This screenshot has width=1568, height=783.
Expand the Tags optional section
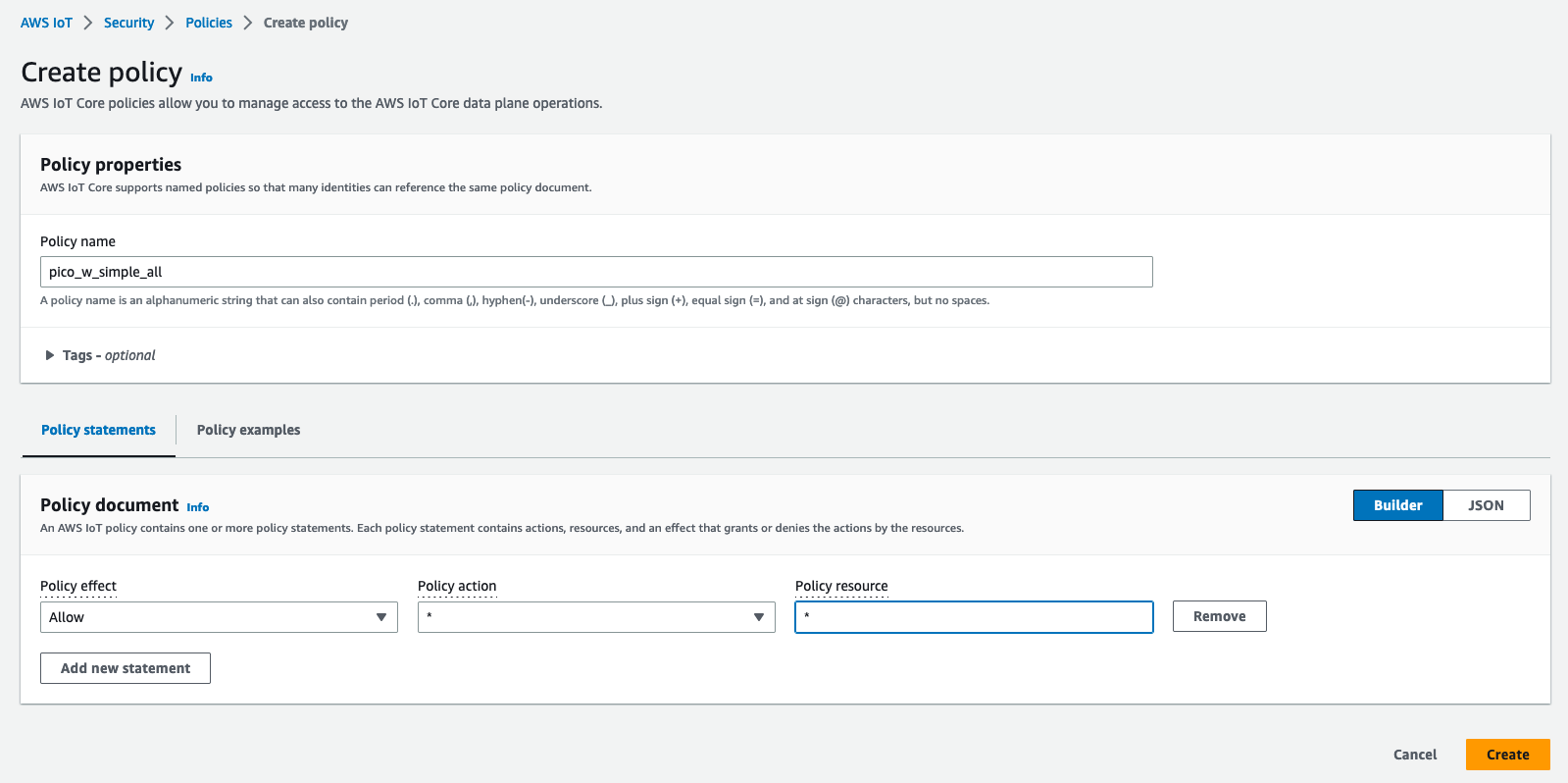point(100,355)
